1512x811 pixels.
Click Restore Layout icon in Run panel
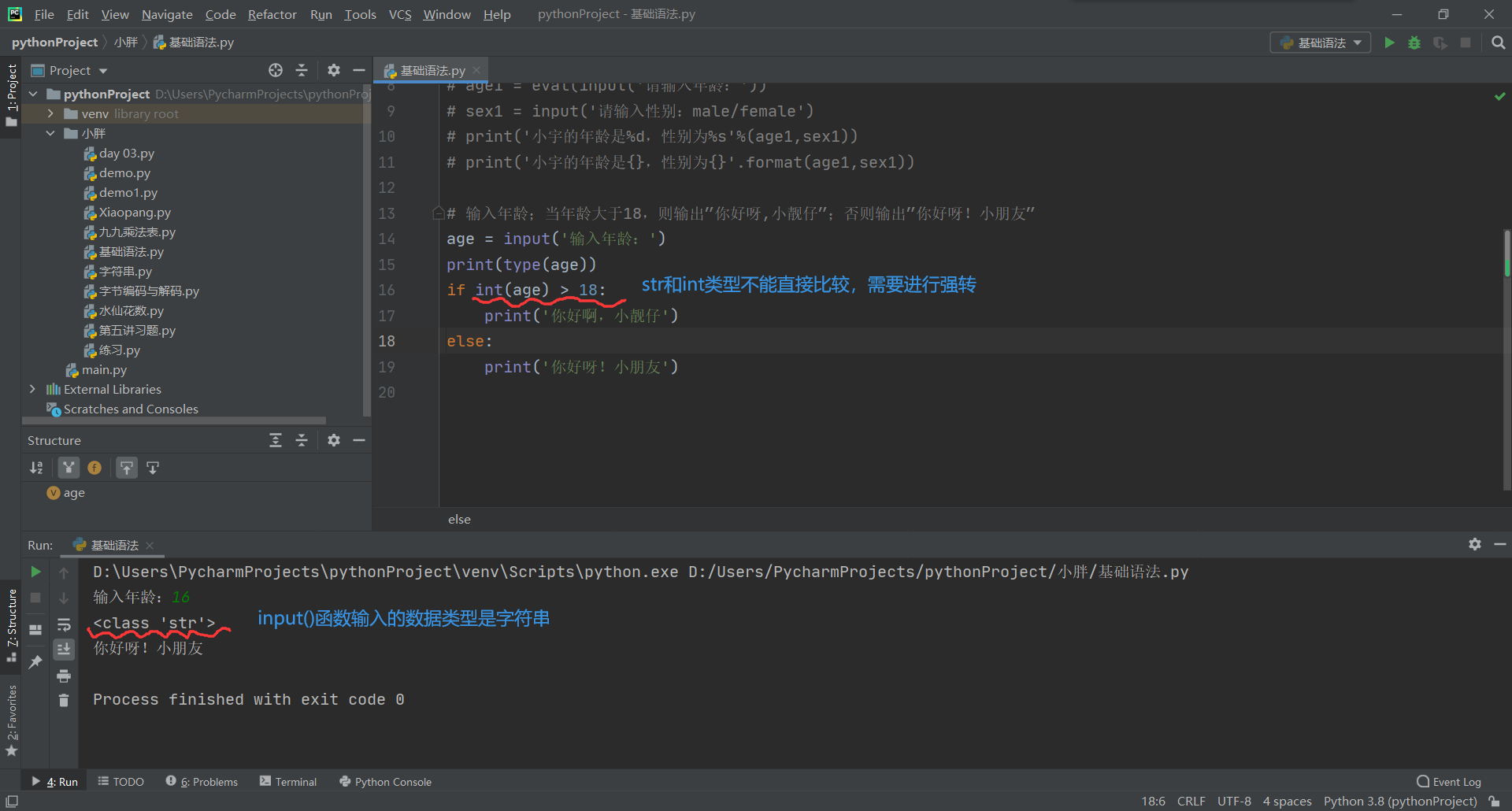(35, 629)
